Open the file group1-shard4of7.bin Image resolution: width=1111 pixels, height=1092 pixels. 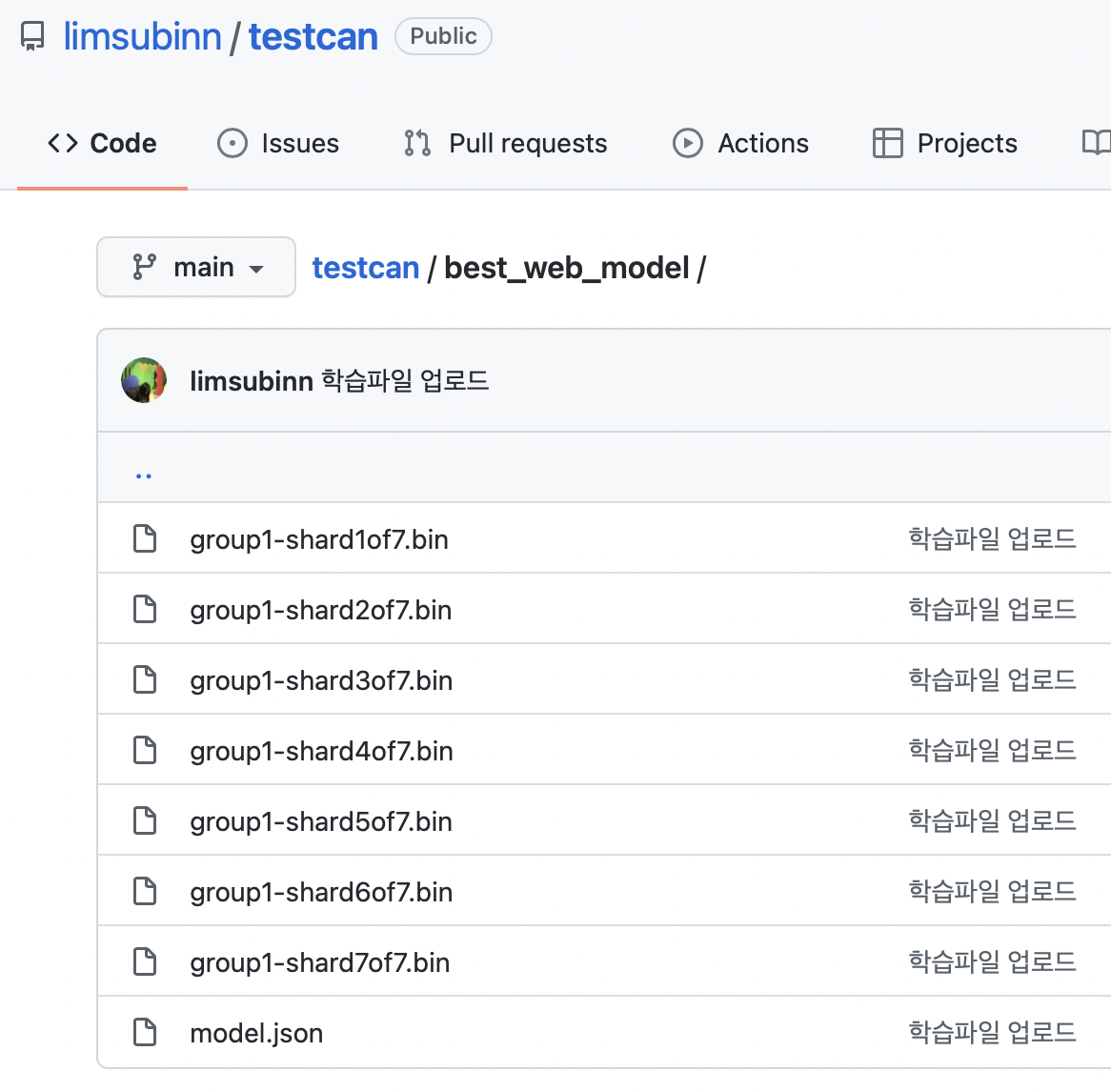(x=321, y=751)
